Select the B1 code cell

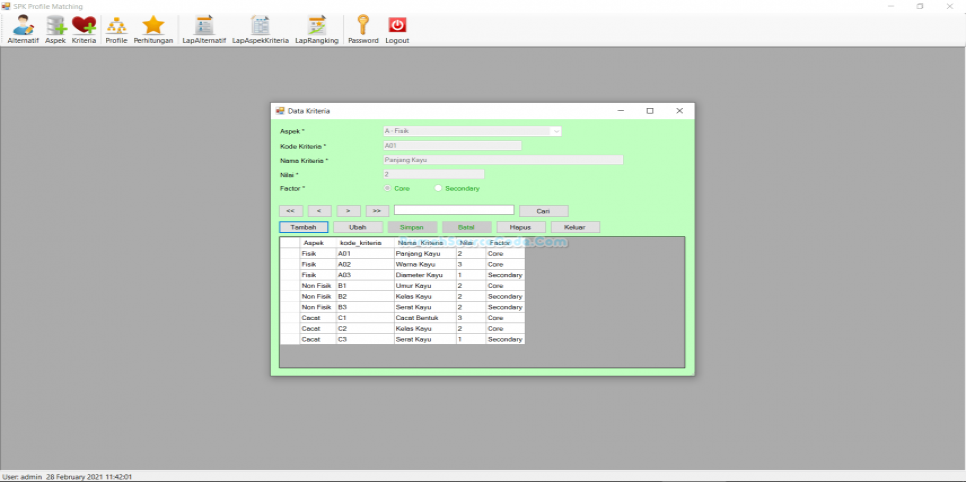[x=365, y=286]
